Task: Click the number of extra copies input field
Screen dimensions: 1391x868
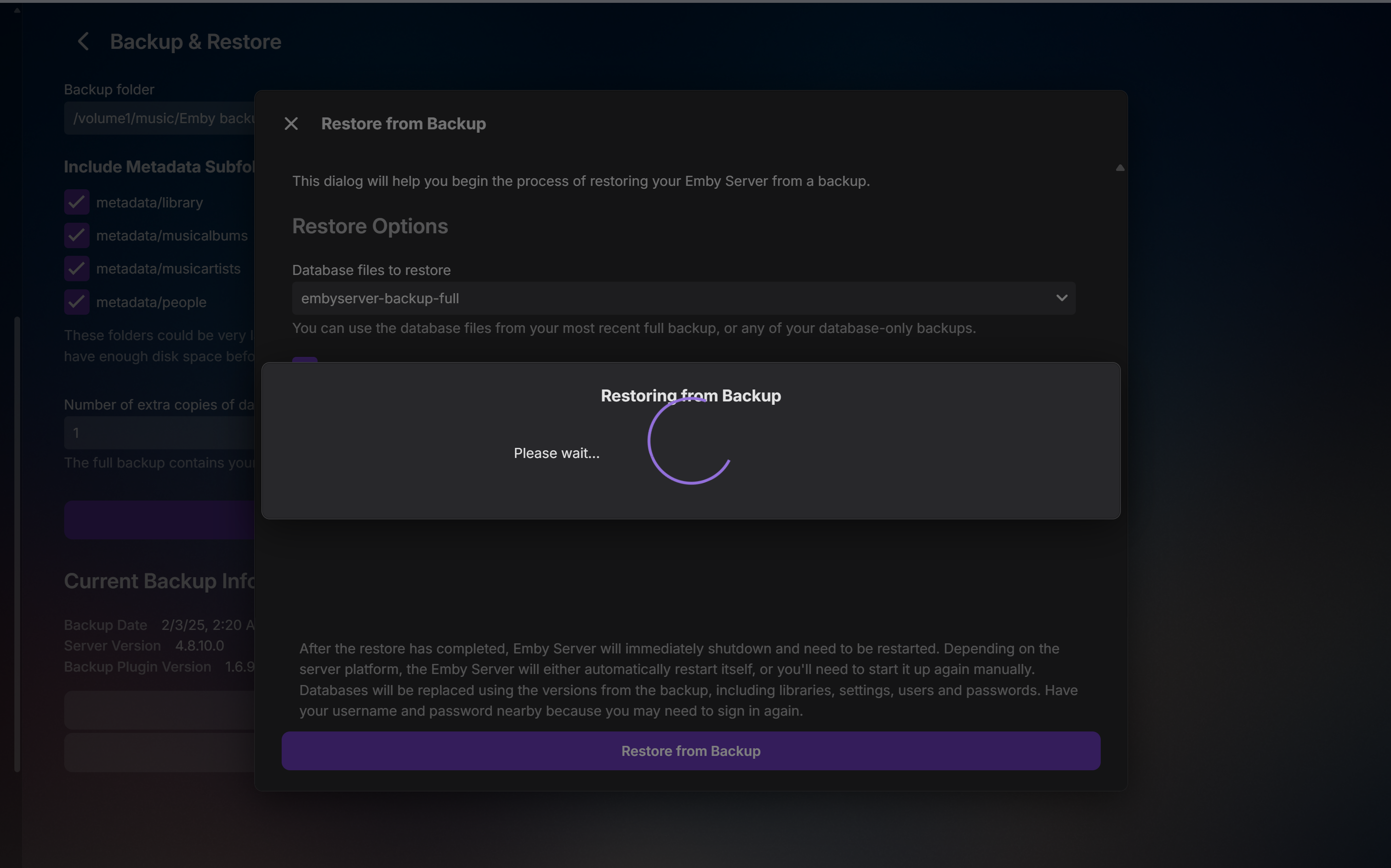Action: coord(160,433)
